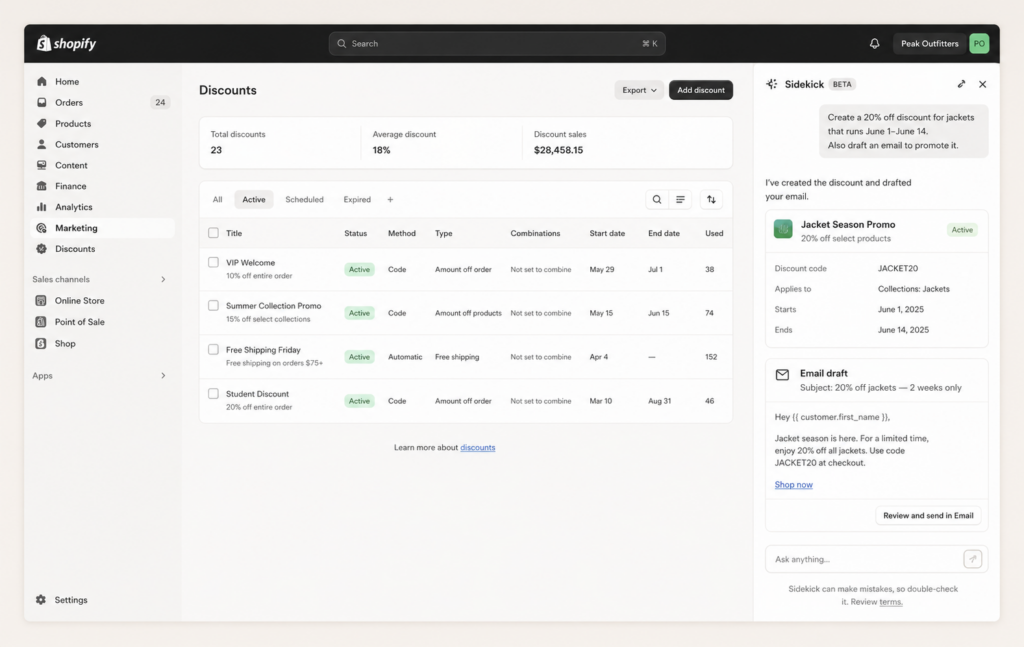The height and width of the screenshot is (647, 1024).
Task: Click the Finance bank icon
Action: pos(42,186)
